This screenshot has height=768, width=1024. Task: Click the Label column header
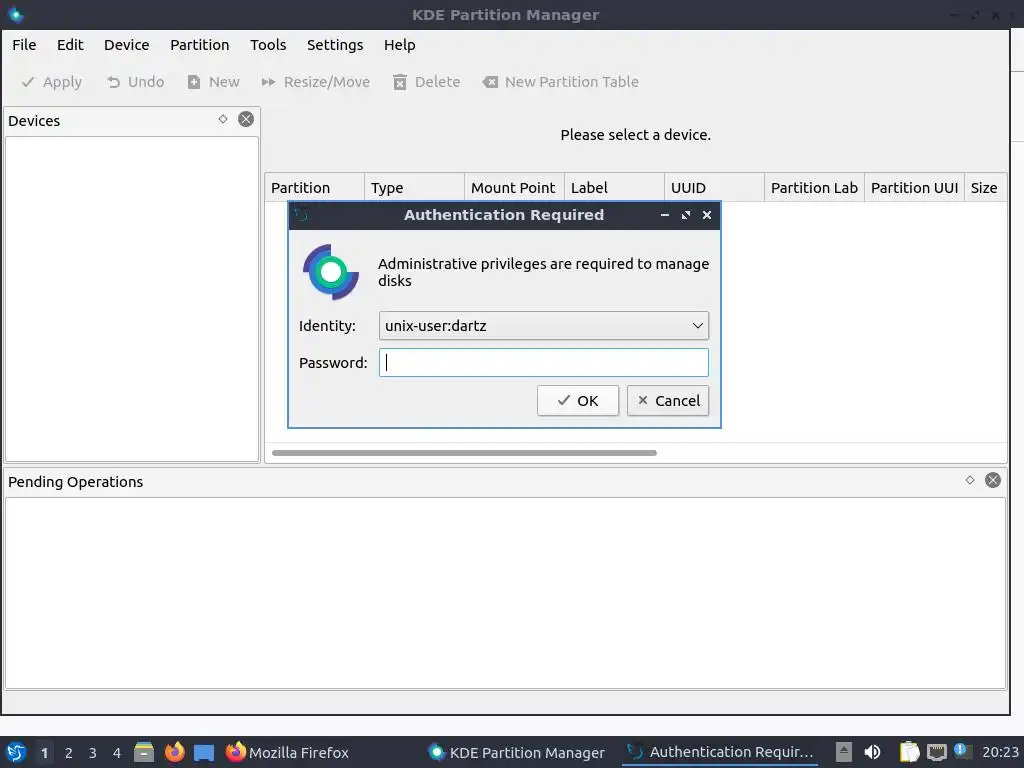pyautogui.click(x=614, y=187)
